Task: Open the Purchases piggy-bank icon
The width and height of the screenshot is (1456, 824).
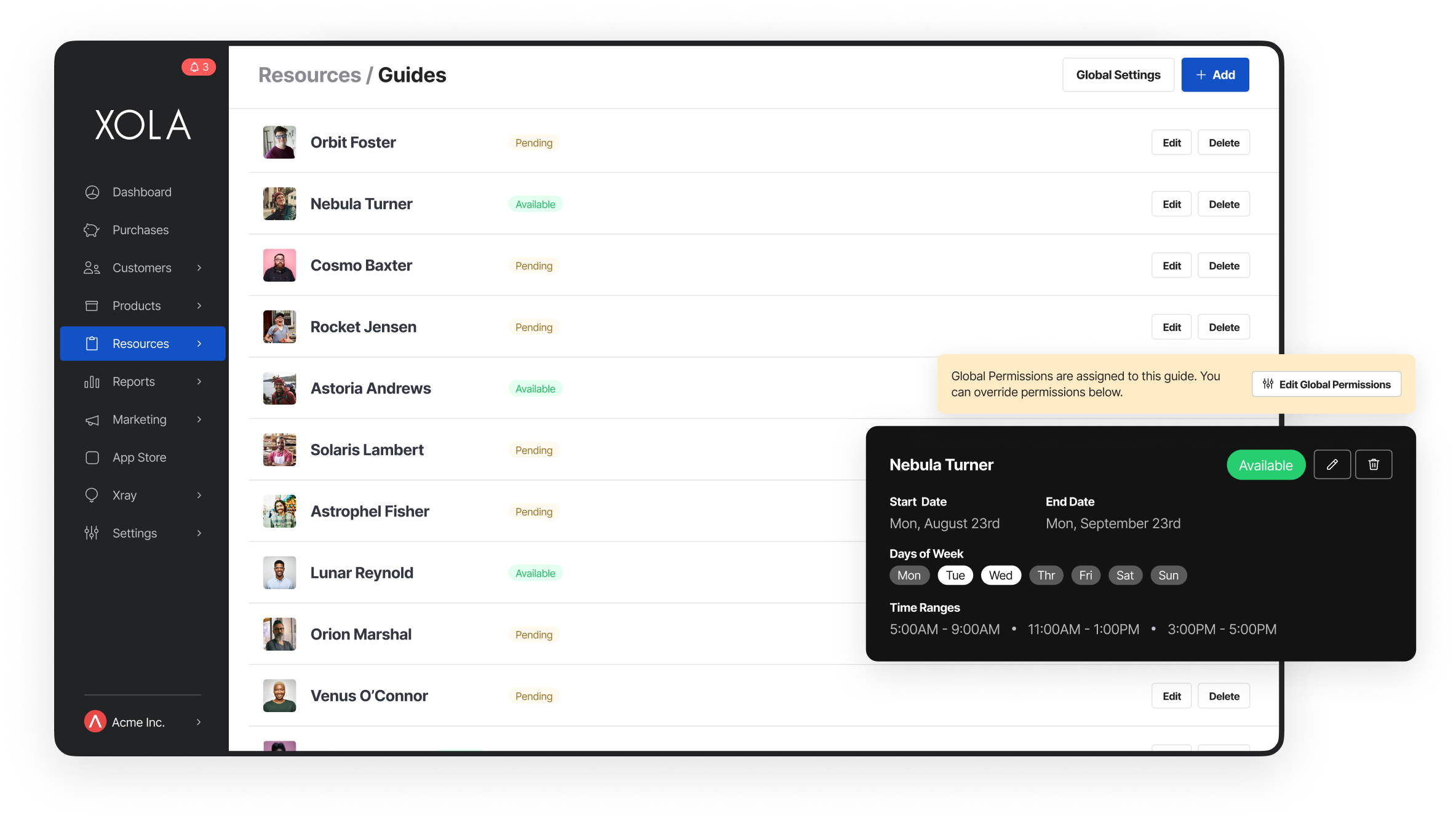Action: (92, 230)
